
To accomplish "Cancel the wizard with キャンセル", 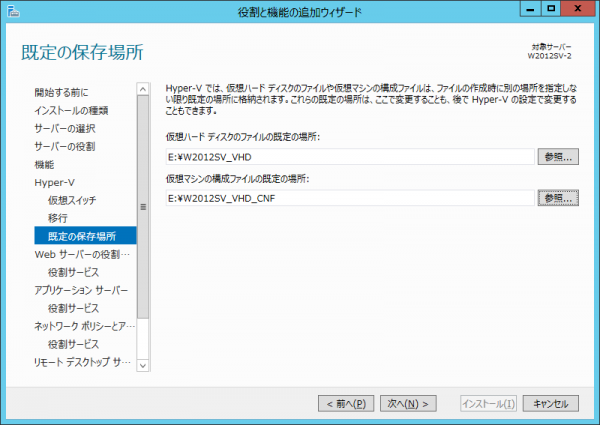I will click(x=550, y=403).
